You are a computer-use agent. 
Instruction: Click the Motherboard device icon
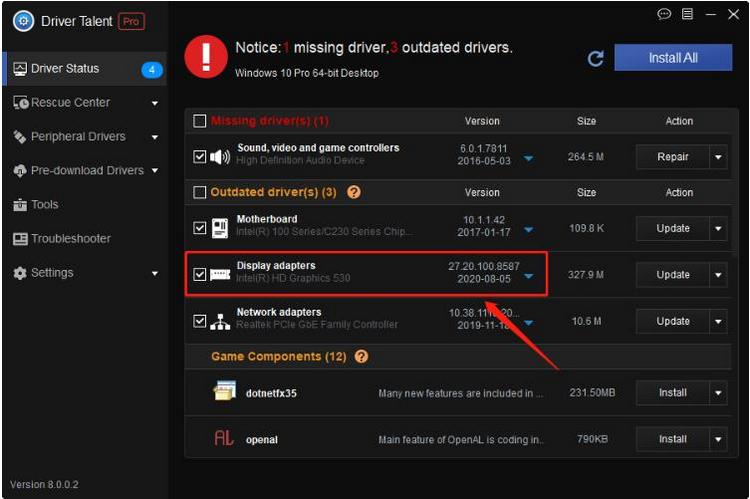click(220, 228)
